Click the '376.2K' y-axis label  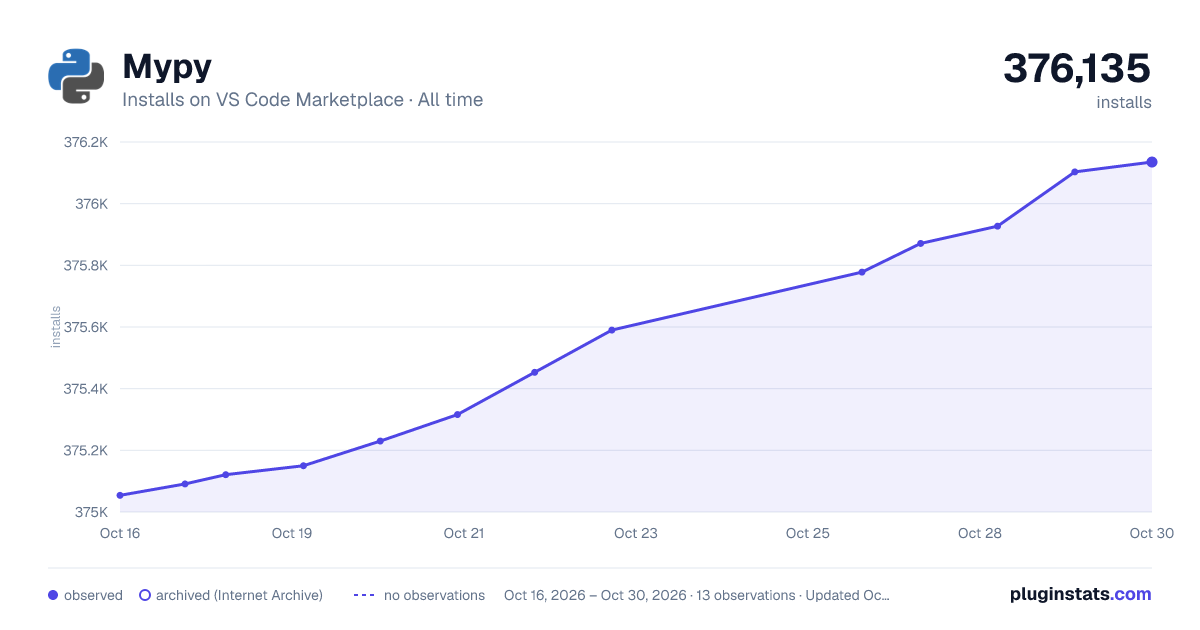85,142
